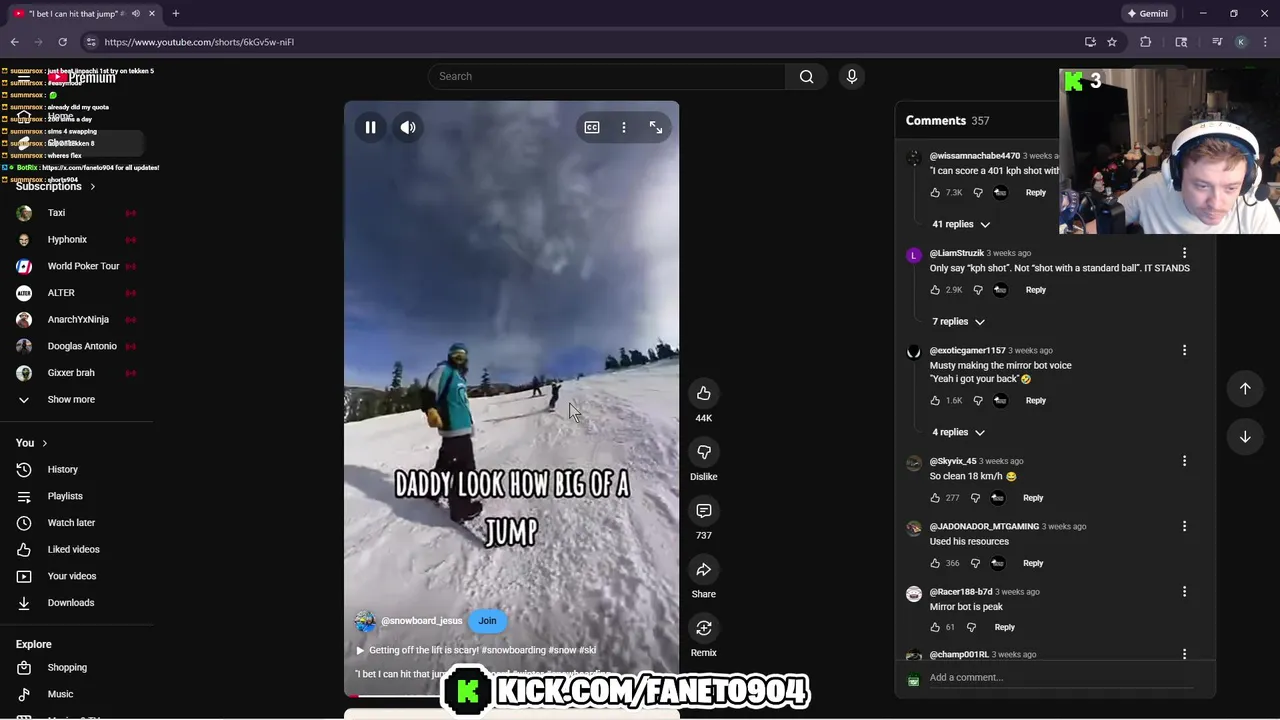Image resolution: width=1280 pixels, height=720 pixels.
Task: Open the comments icon showing 737
Action: pos(704,511)
